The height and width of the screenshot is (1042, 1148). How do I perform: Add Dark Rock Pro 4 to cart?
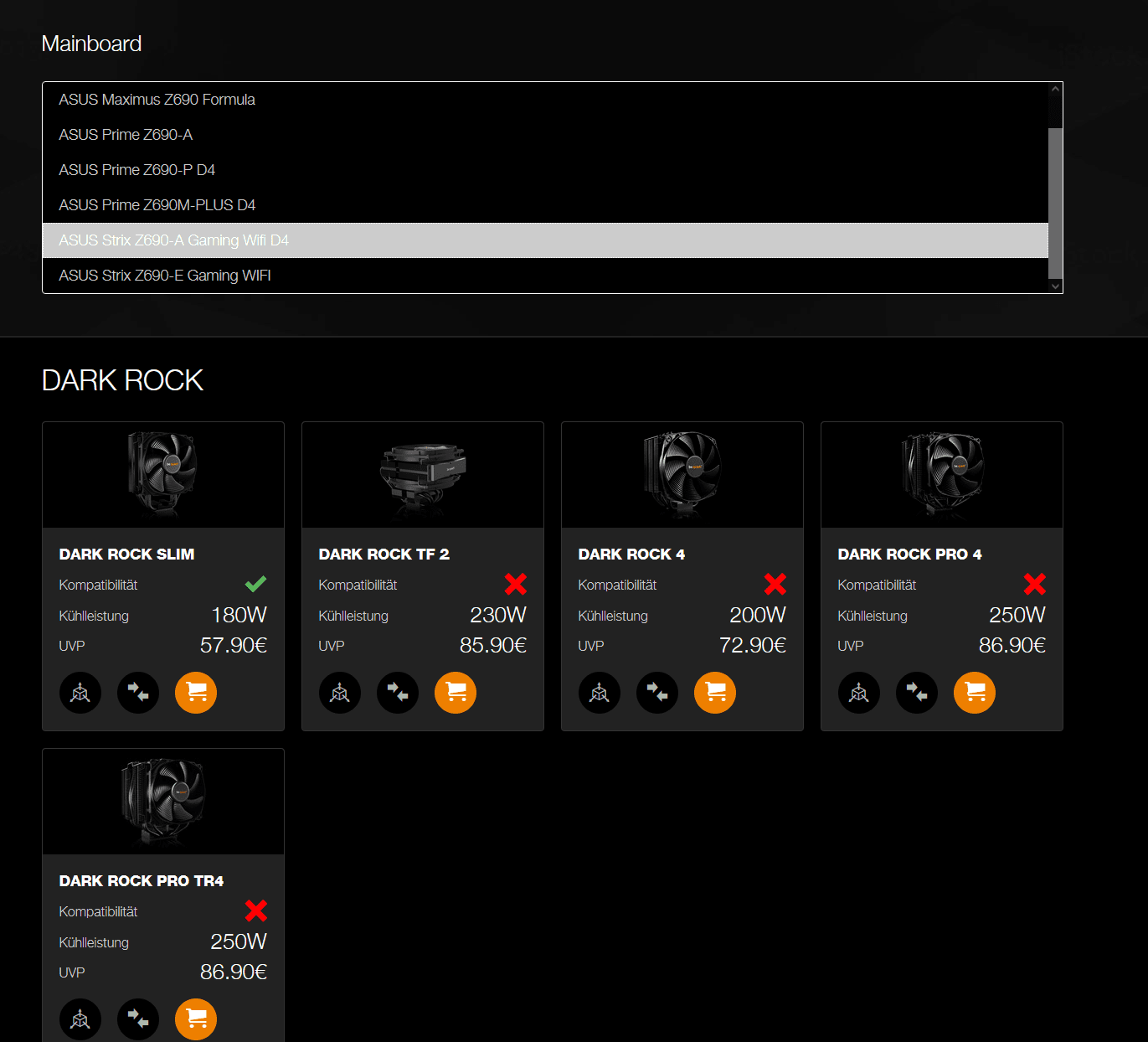[975, 693]
